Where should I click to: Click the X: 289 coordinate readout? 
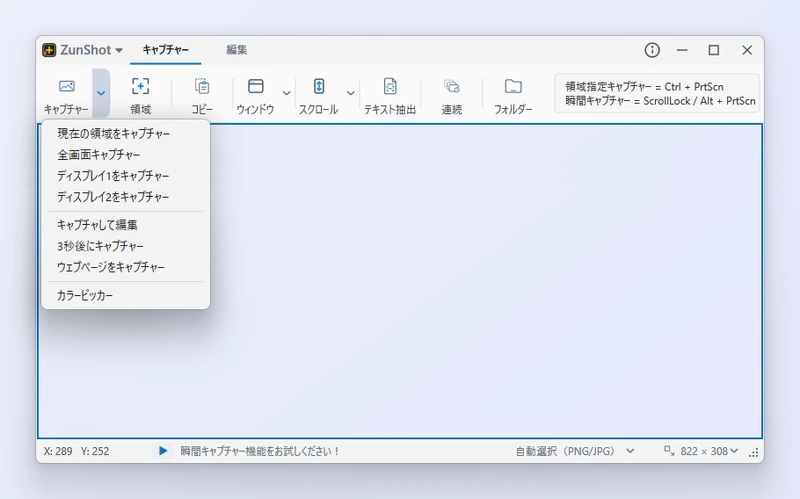(58, 451)
